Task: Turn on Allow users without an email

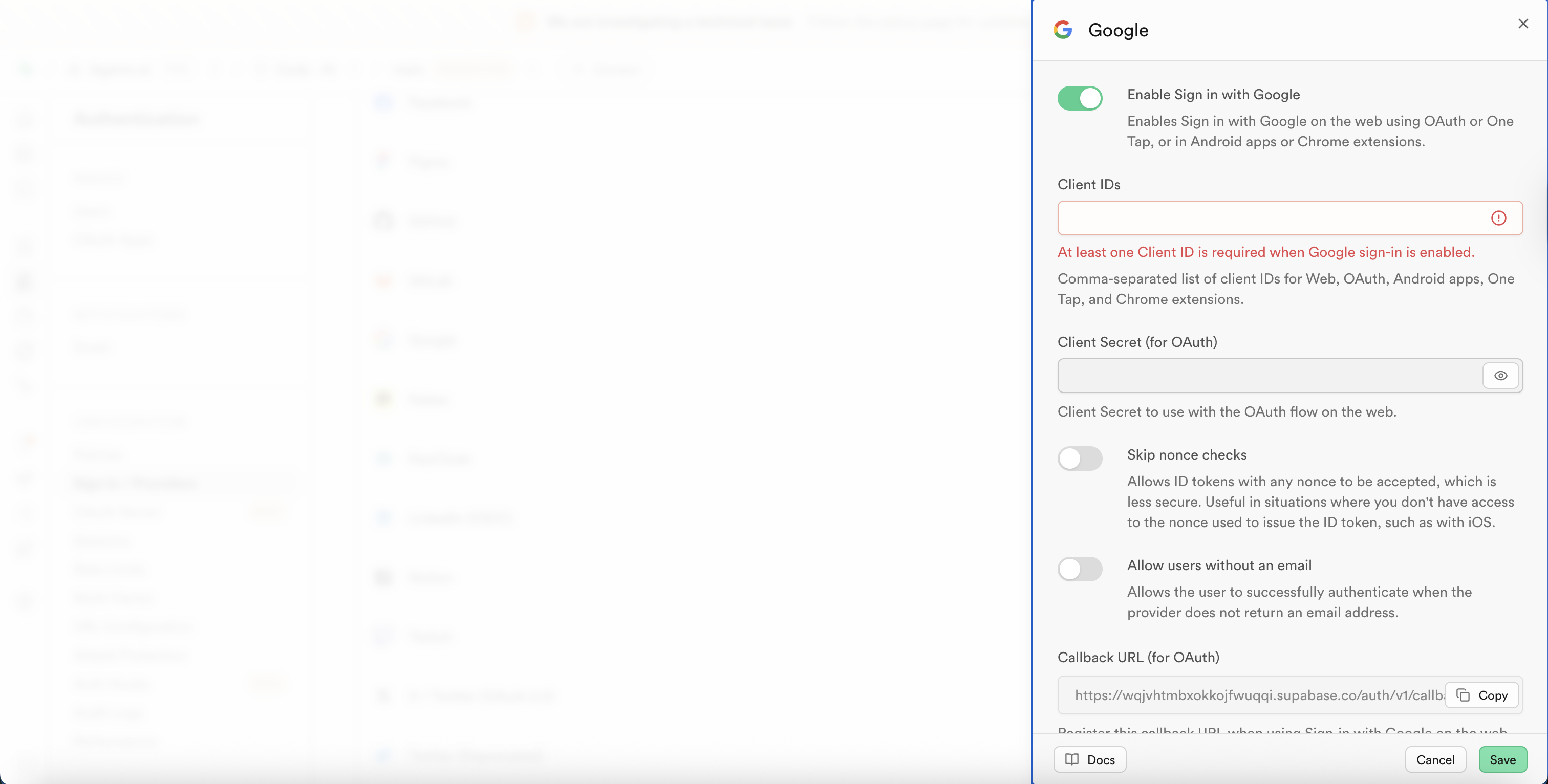Action: pos(1080,569)
